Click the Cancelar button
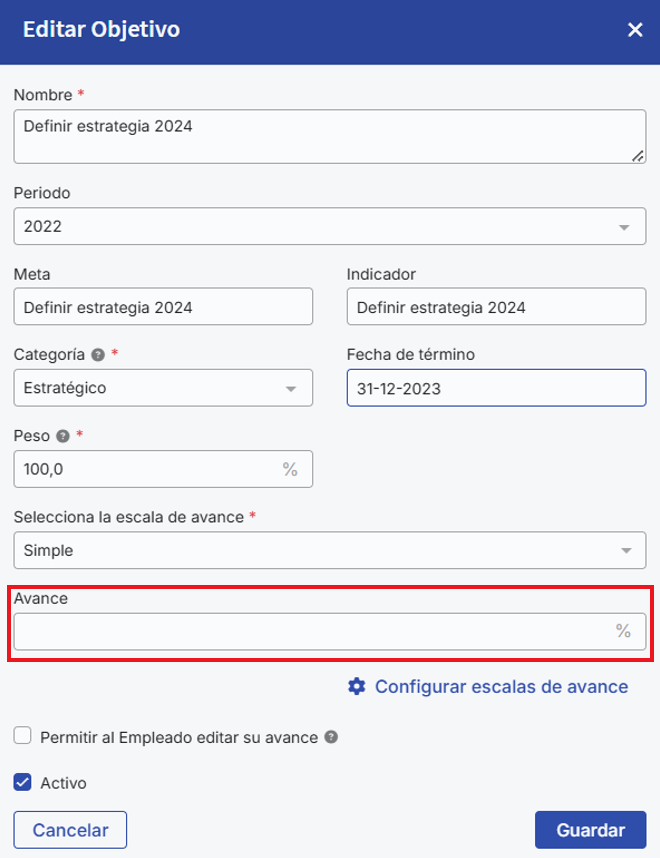Image resolution: width=660 pixels, height=858 pixels. 70,830
